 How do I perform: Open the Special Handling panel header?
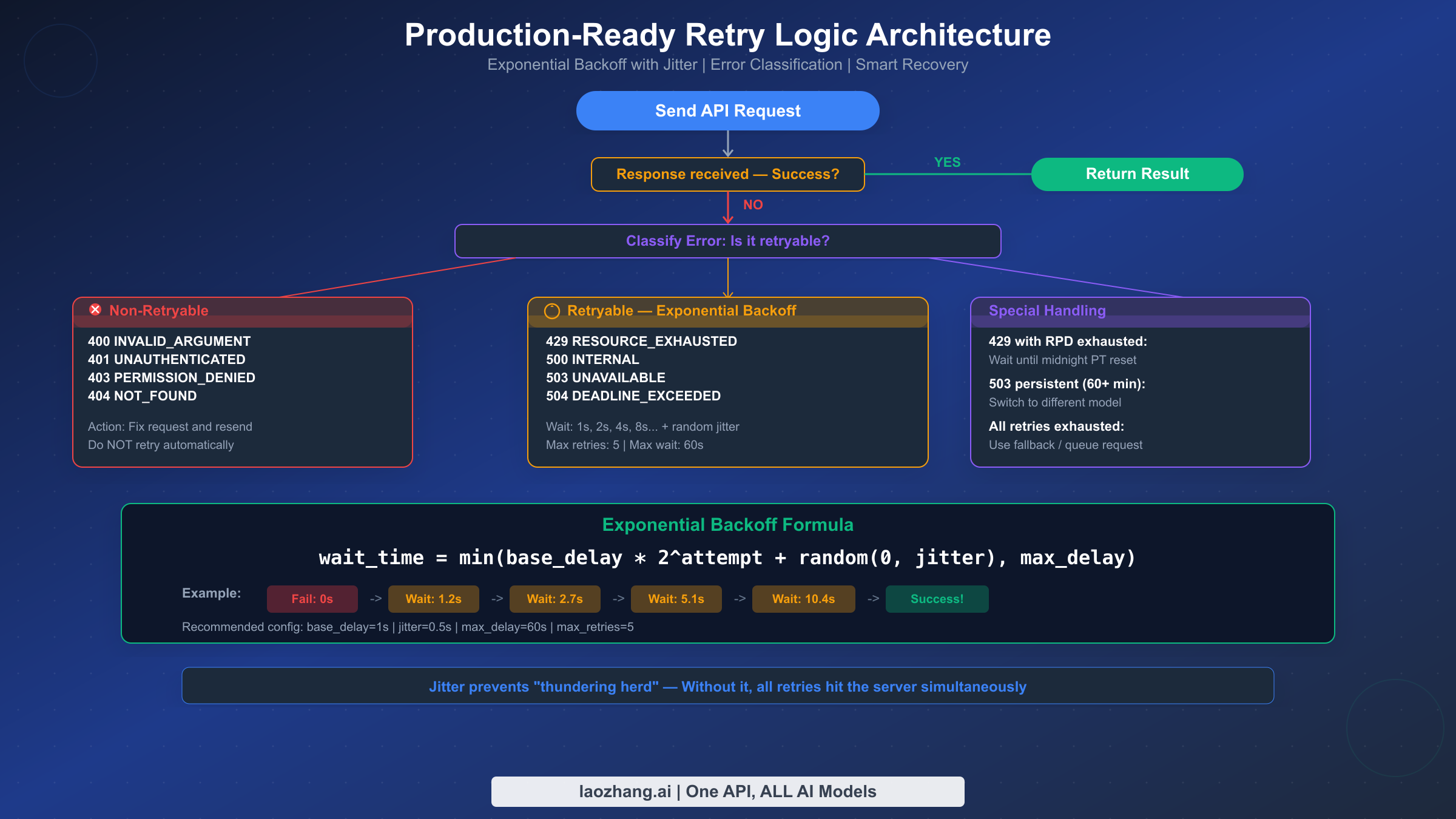1047,311
